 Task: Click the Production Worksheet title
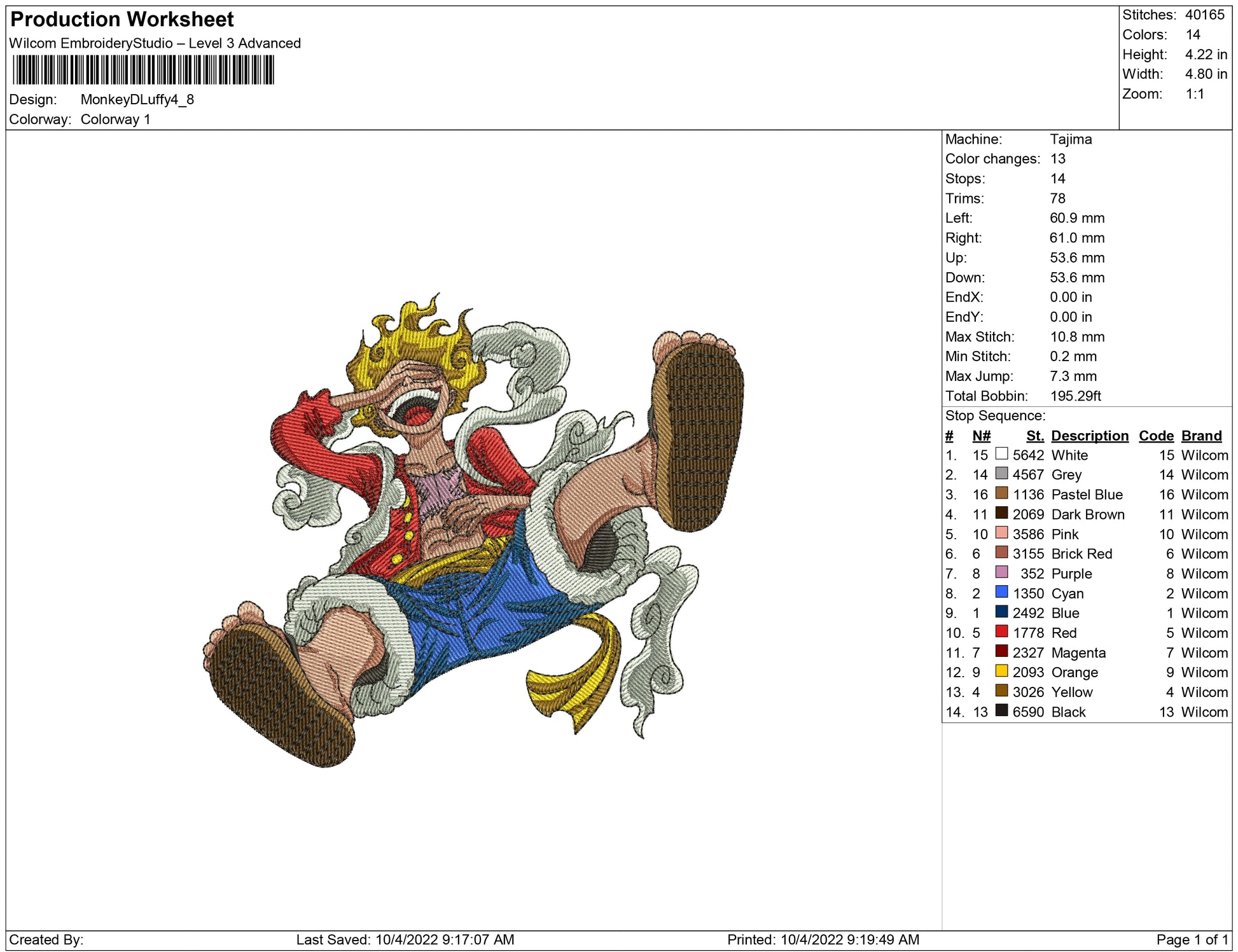tap(122, 20)
